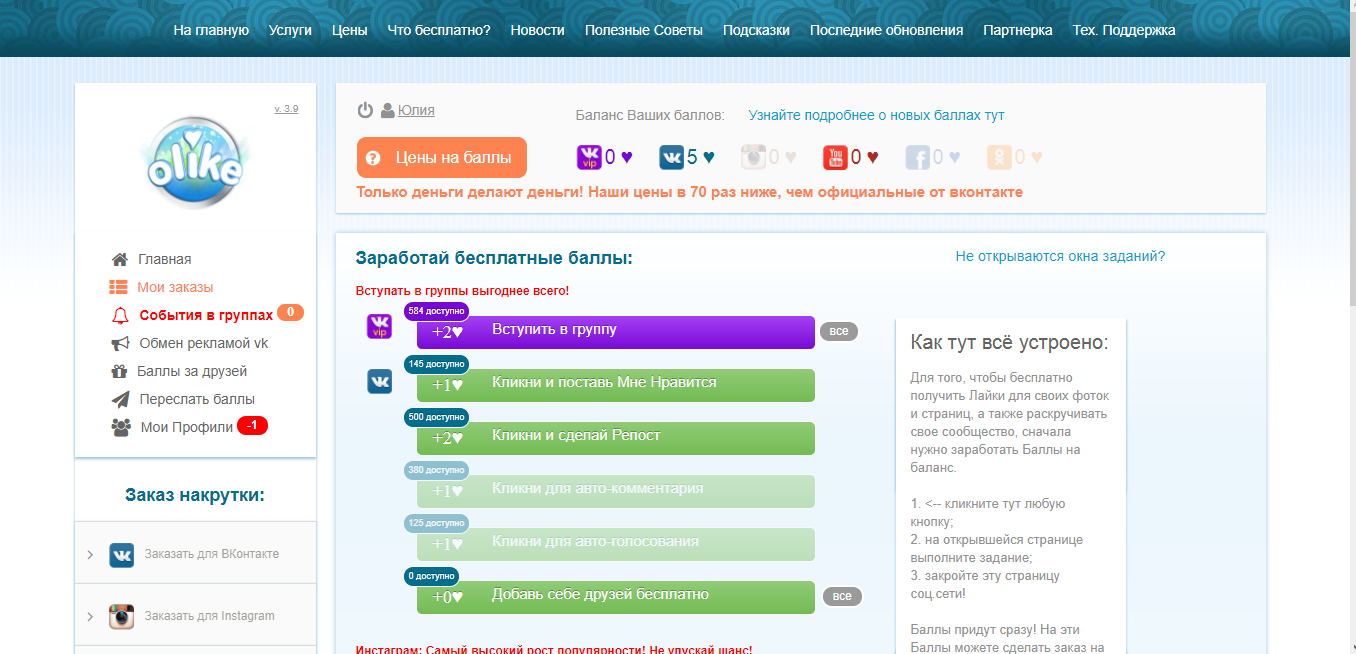
Task: Go to Переслать баллы in sidebar
Action: [197, 399]
